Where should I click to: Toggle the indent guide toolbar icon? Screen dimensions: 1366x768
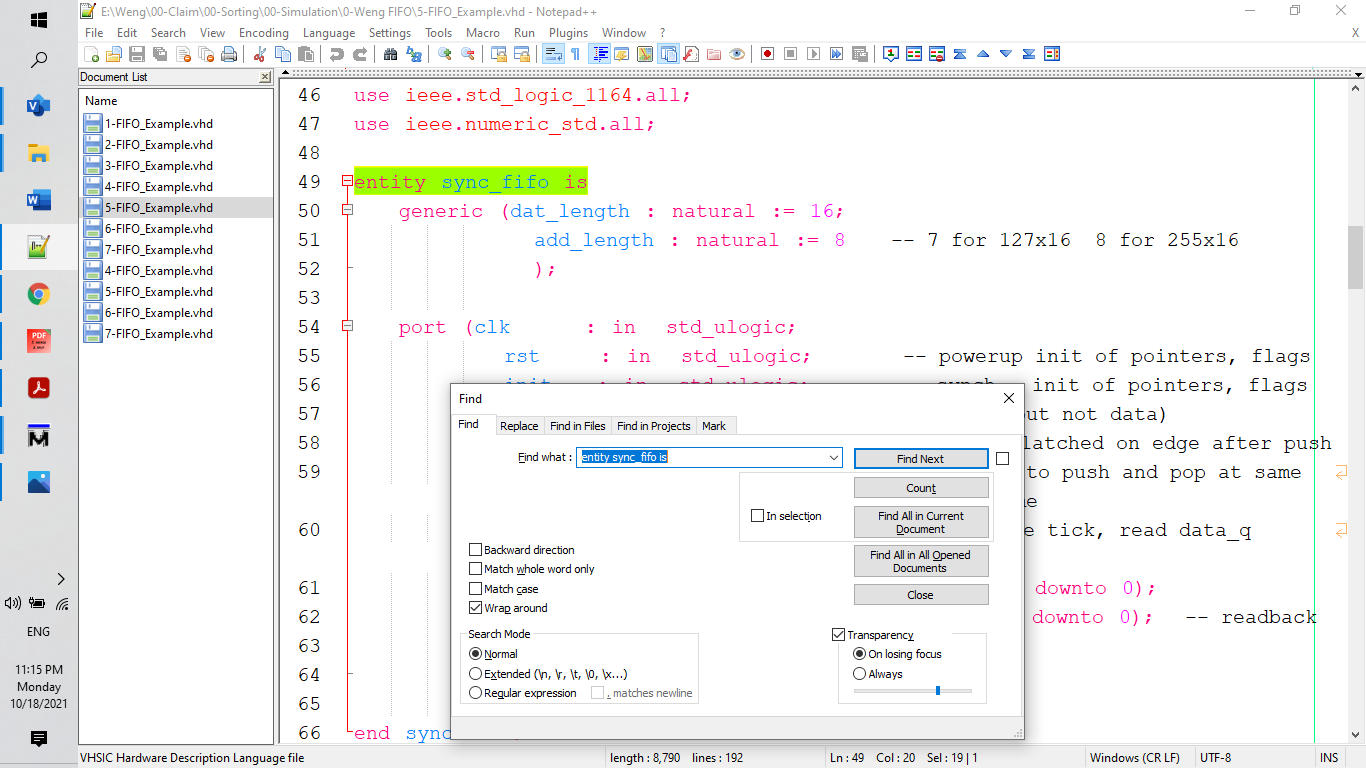(601, 54)
